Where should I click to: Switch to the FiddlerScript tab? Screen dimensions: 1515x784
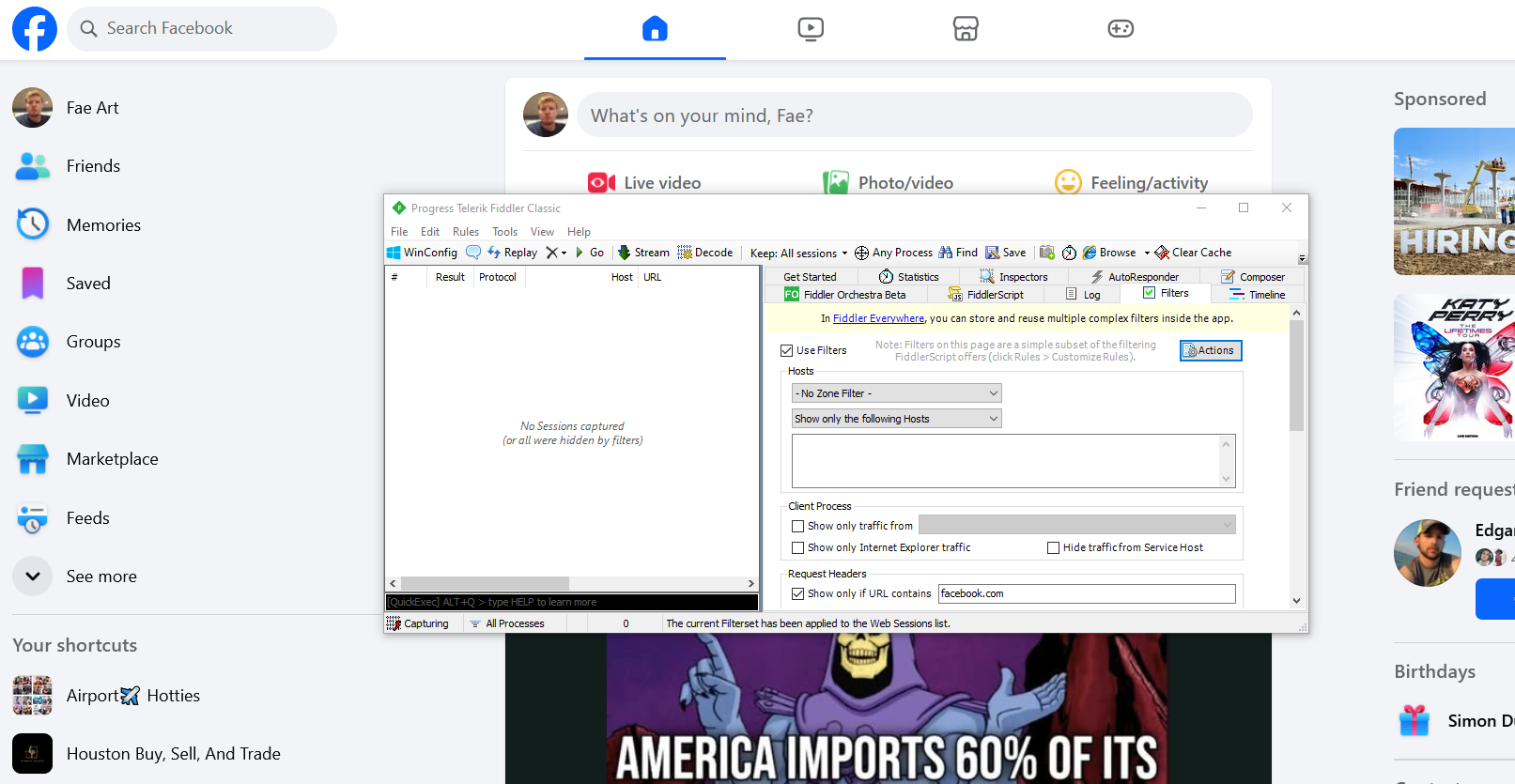pyautogui.click(x=985, y=295)
